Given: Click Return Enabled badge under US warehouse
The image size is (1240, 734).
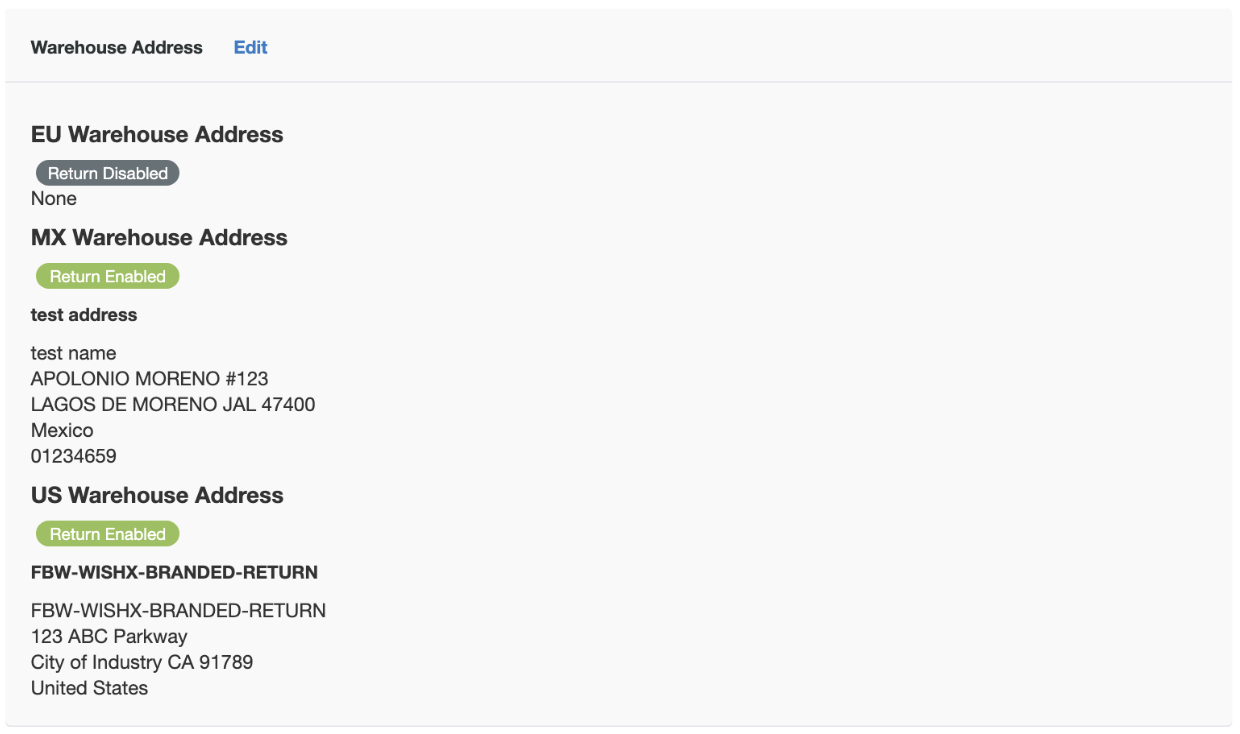Looking at the screenshot, I should pyautogui.click(x=108, y=534).
